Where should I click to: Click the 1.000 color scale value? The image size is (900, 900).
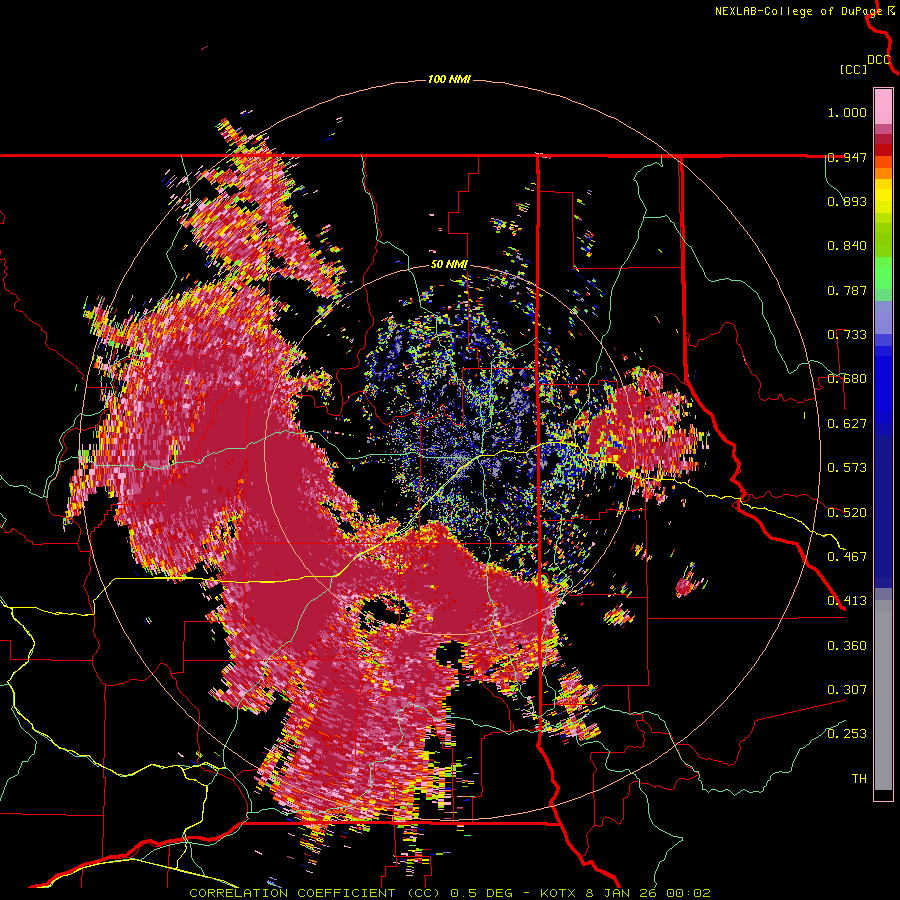pyautogui.click(x=847, y=112)
